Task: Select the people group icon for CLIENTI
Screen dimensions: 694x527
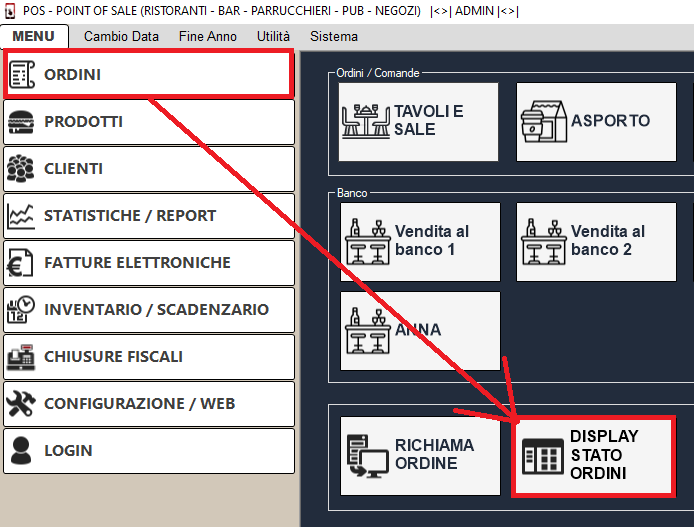Action: pyautogui.click(x=21, y=169)
